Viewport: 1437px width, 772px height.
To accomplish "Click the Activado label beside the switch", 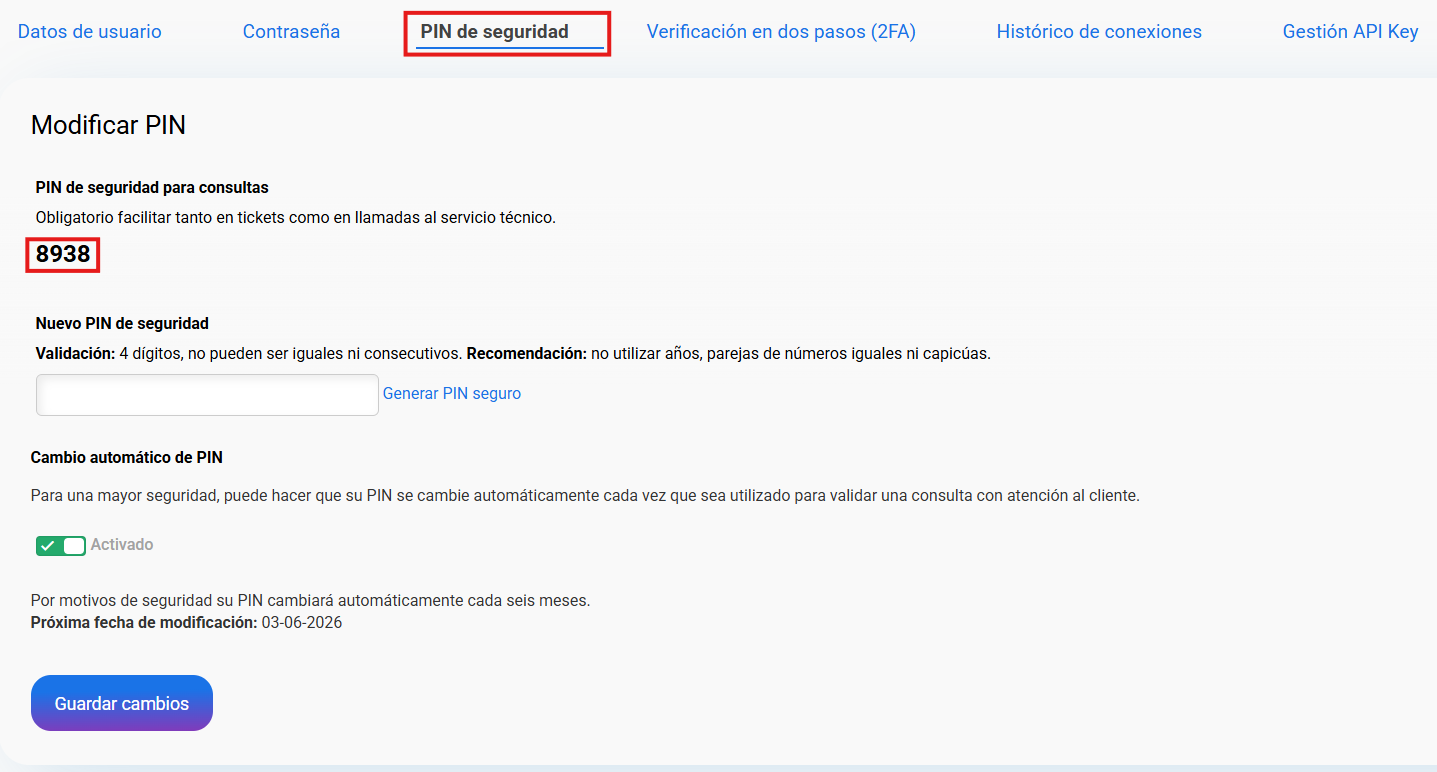I will 122,545.
